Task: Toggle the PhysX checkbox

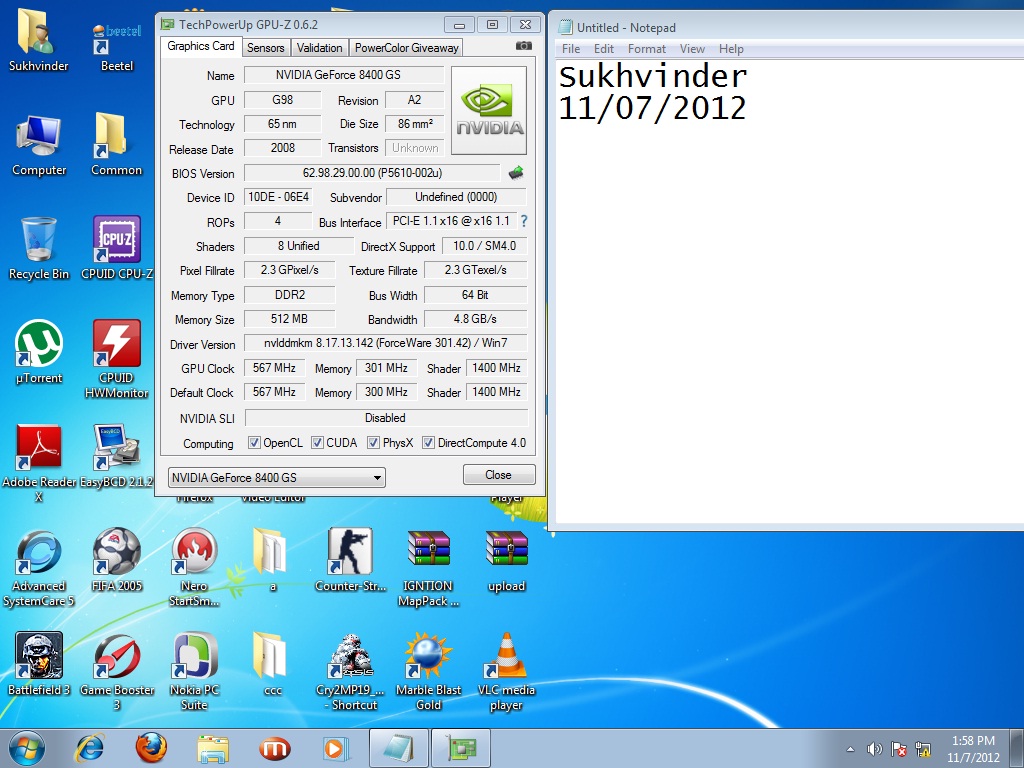Action: pyautogui.click(x=373, y=443)
